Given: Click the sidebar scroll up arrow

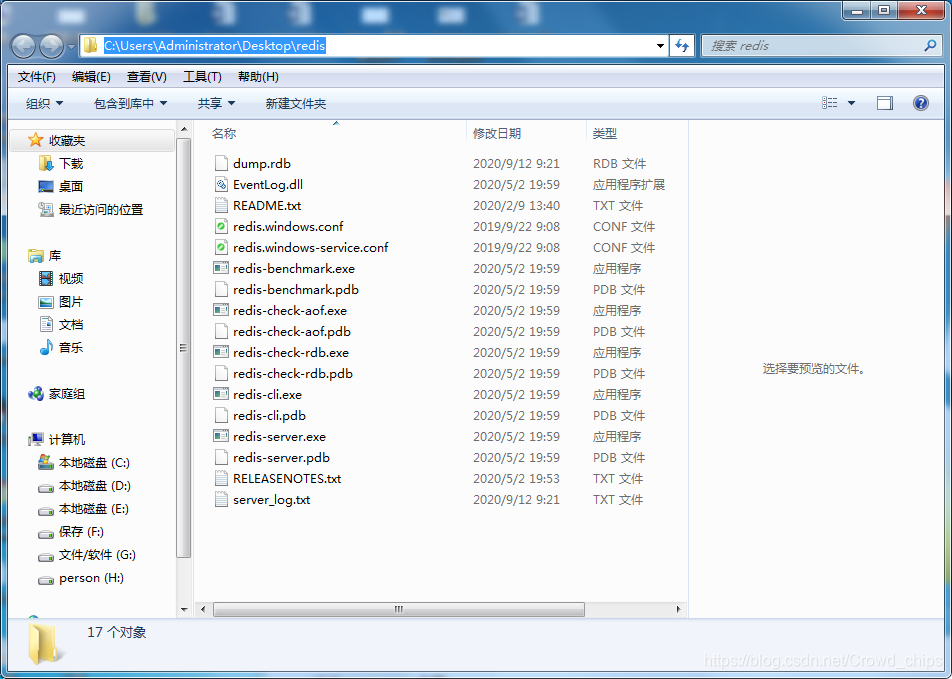Looking at the screenshot, I should coord(184,129).
